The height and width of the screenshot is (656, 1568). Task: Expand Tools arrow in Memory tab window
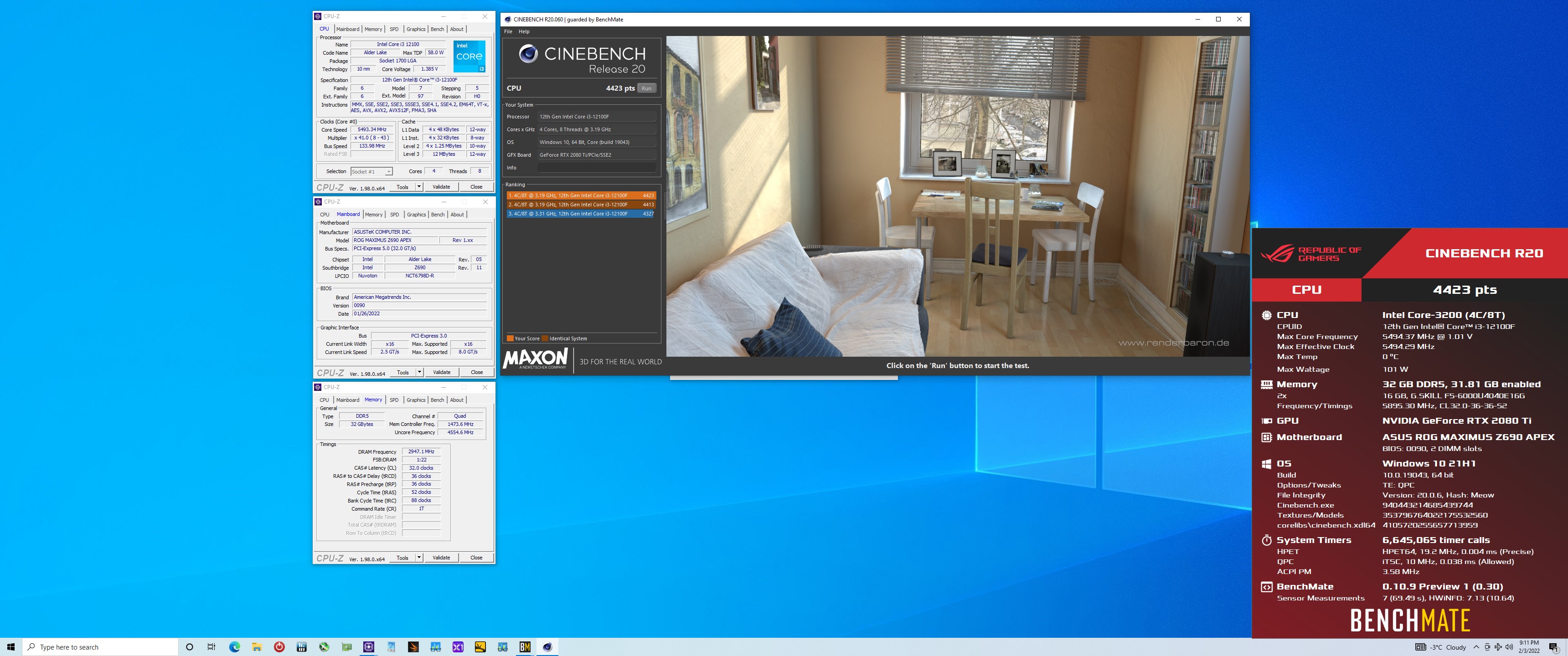pyautogui.click(x=419, y=558)
